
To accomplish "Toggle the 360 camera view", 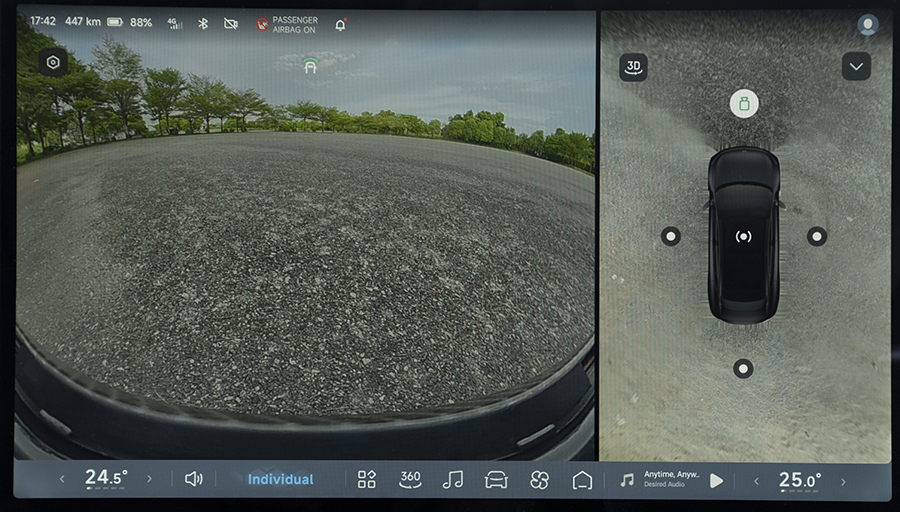I will [x=410, y=480].
